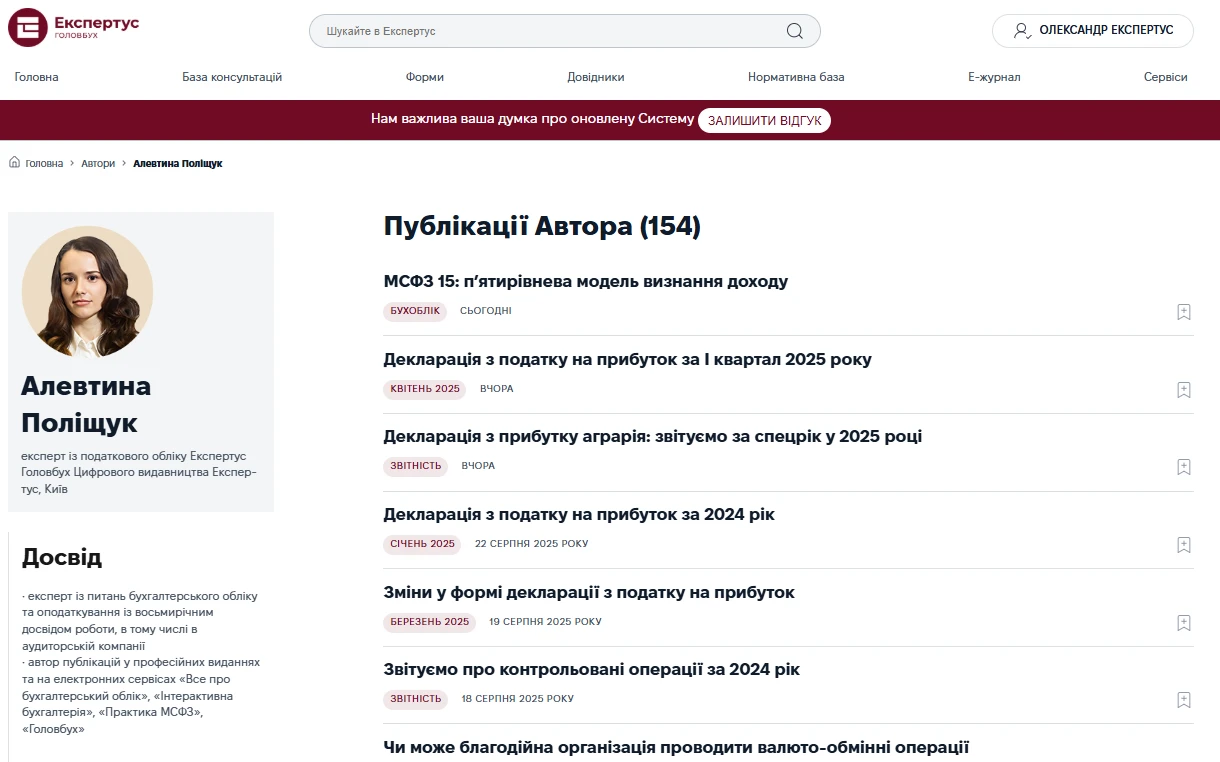
Task: Switch to the Е-журнал section
Action: (x=994, y=76)
